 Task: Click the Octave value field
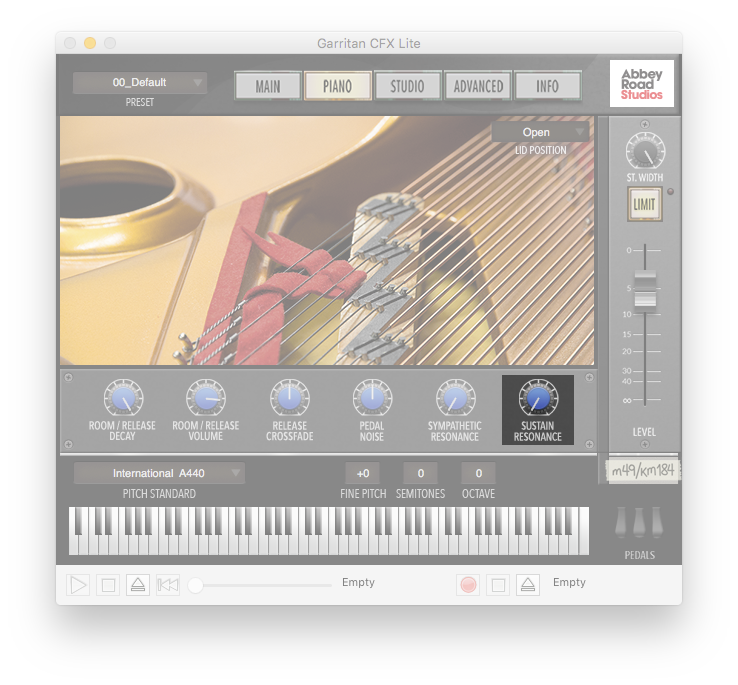click(x=479, y=473)
